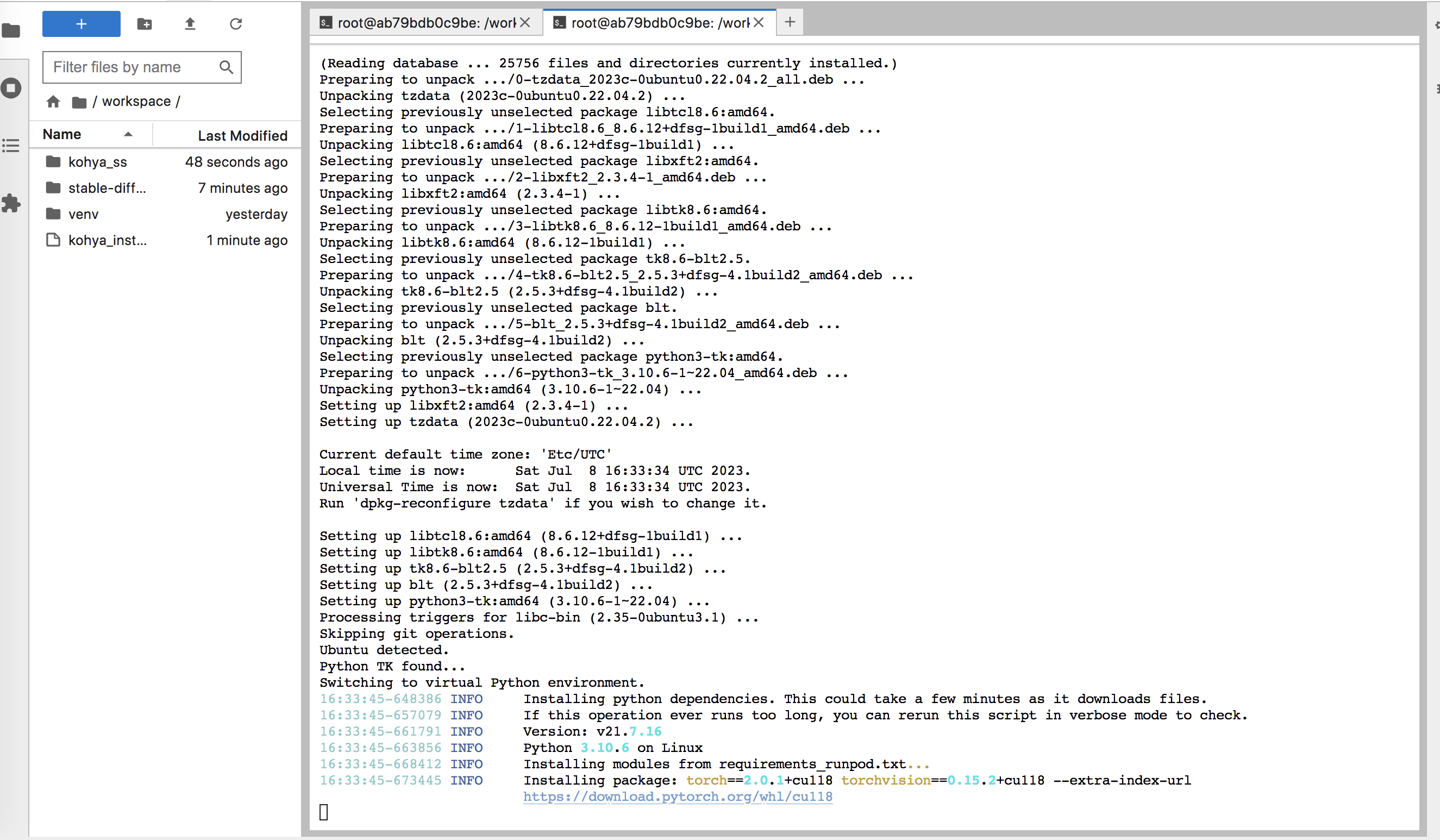Viewport: 1440px width, 840px height.
Task: Open the Running Terminals and Kernels sidebar
Action: click(11, 88)
